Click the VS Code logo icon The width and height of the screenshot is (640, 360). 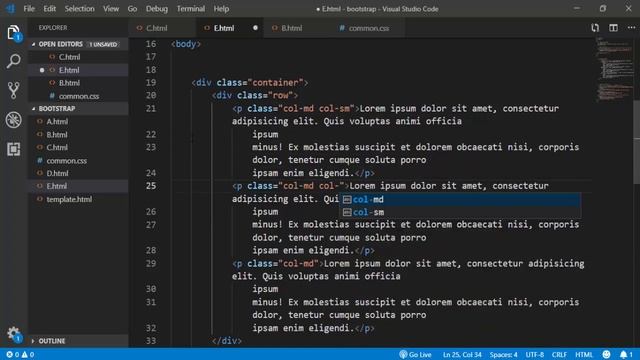click(x=10, y=9)
